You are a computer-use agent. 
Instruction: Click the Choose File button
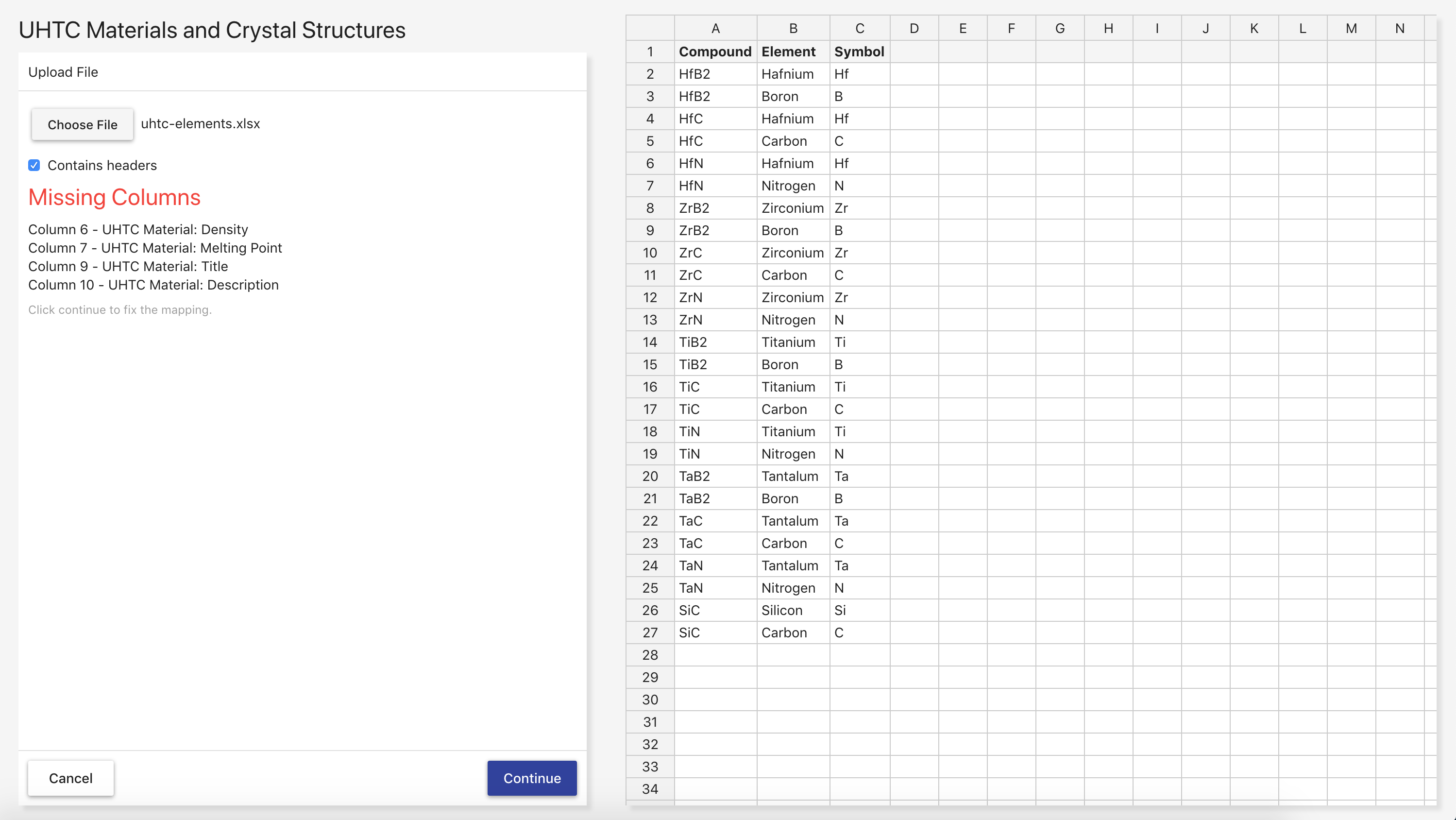[x=82, y=124]
